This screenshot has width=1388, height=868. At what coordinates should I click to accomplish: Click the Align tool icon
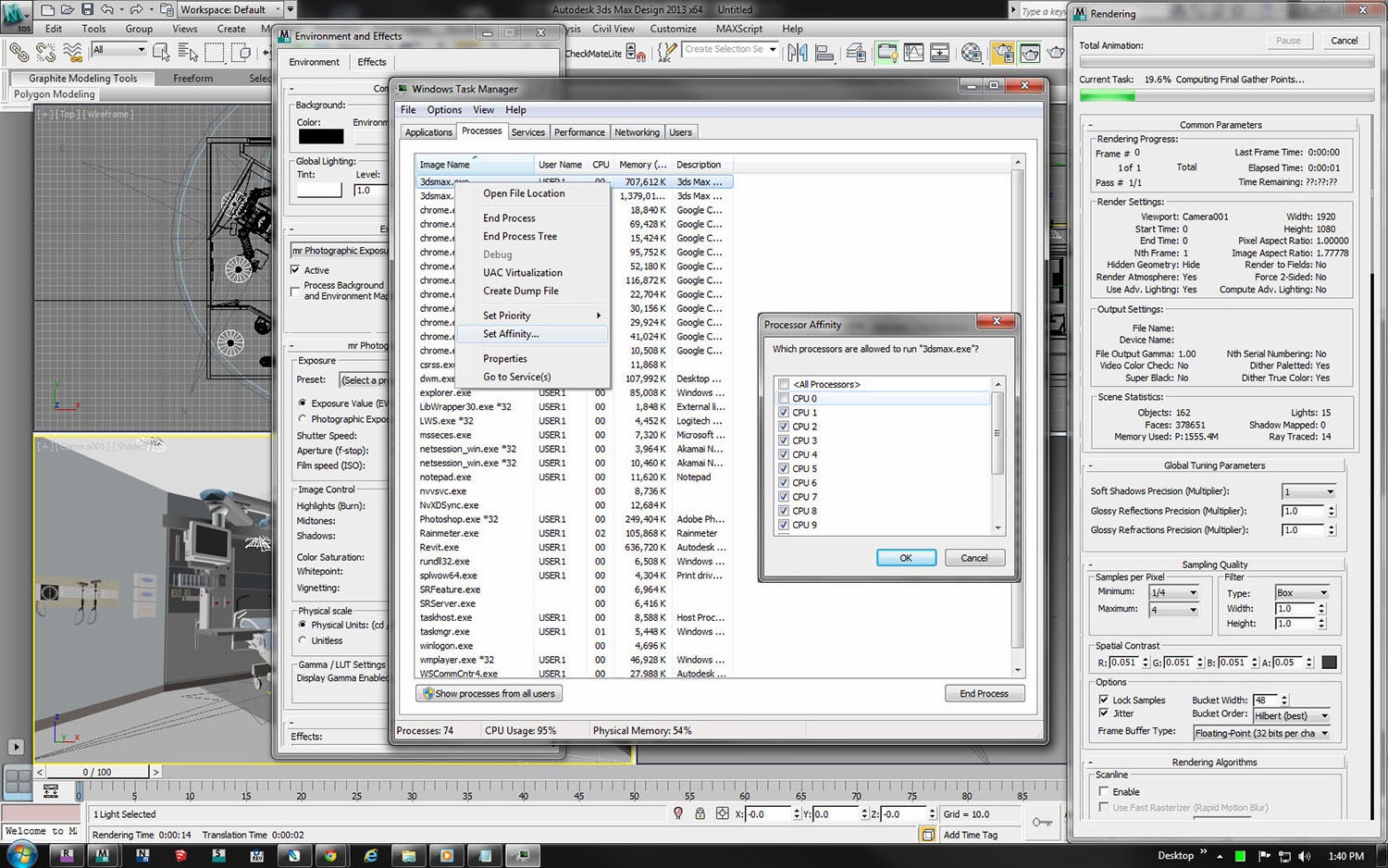[824, 53]
